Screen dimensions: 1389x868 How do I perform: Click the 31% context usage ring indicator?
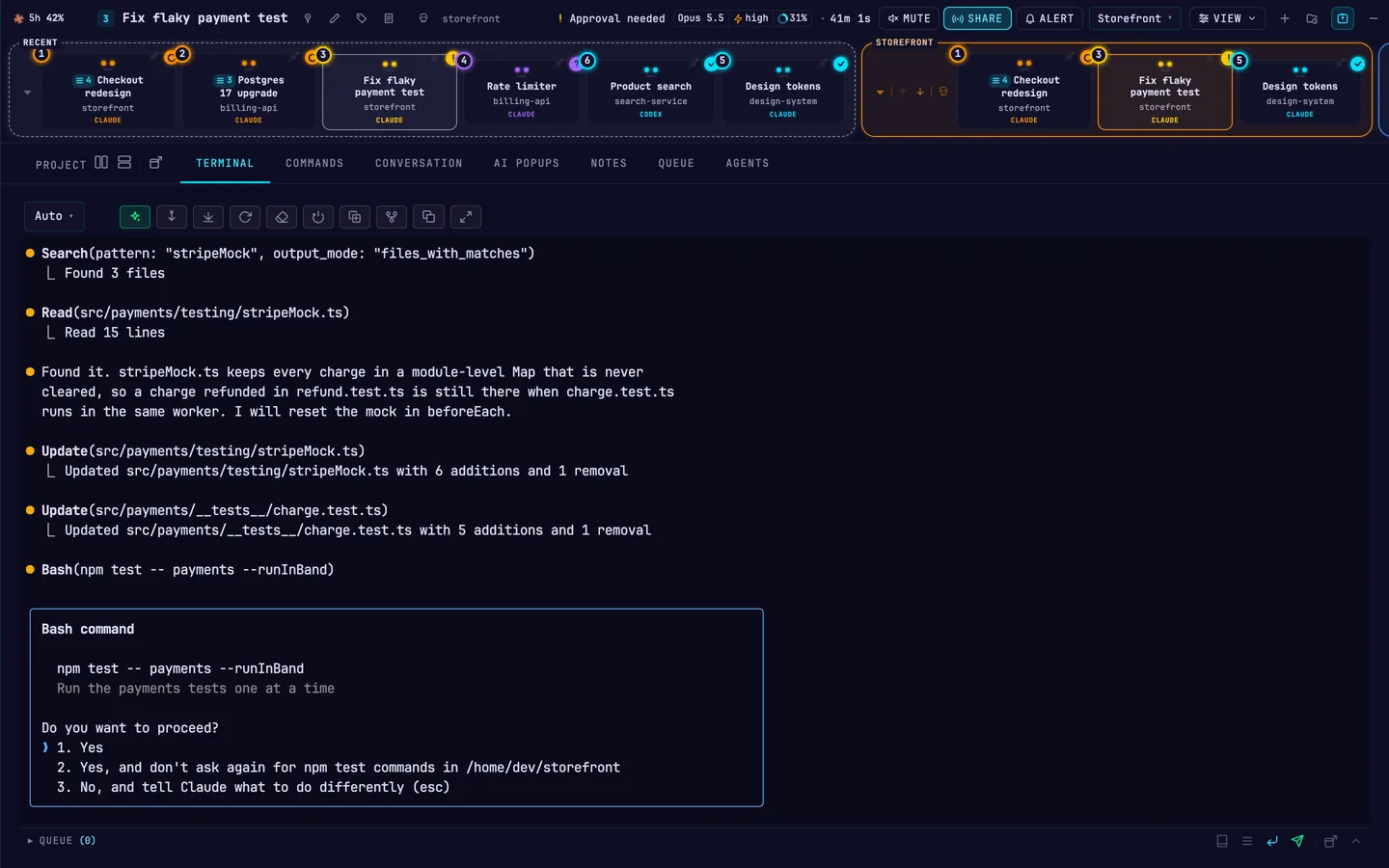793,18
